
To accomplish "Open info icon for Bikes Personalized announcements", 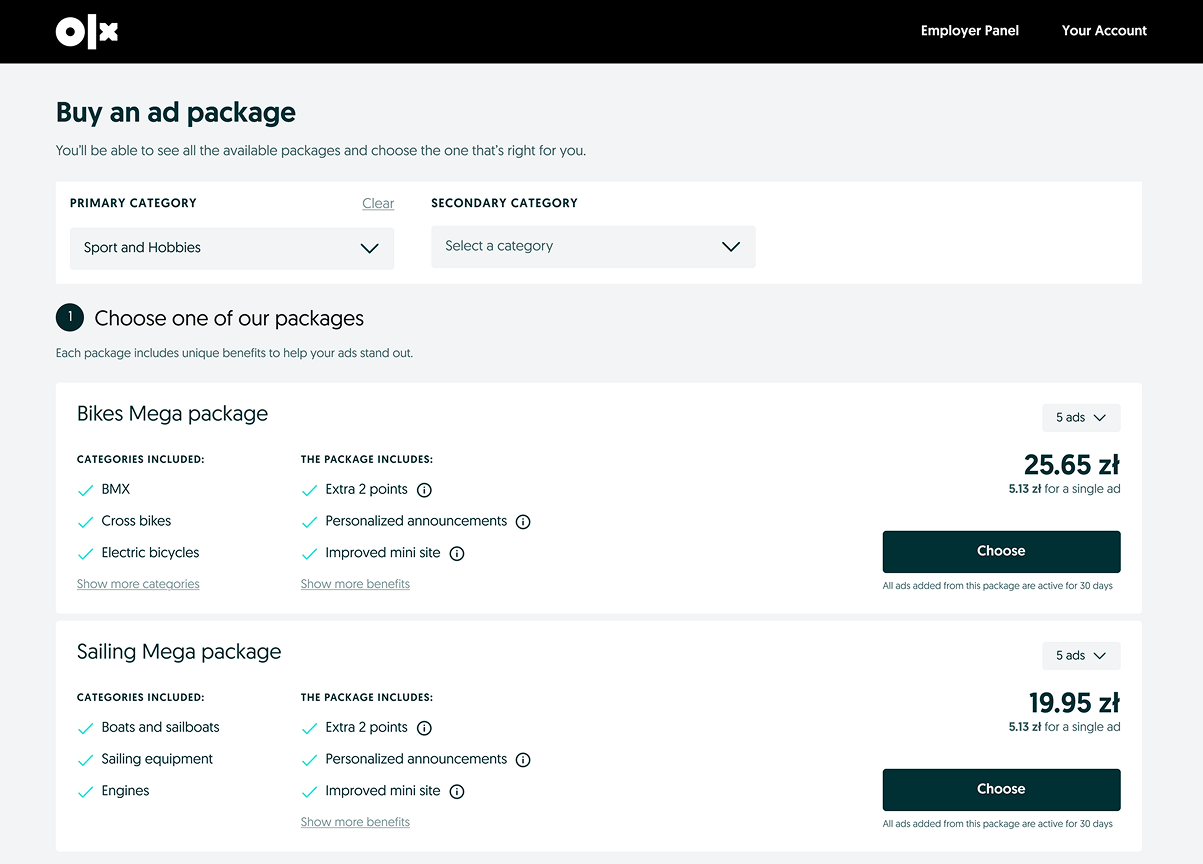I will tap(523, 522).
